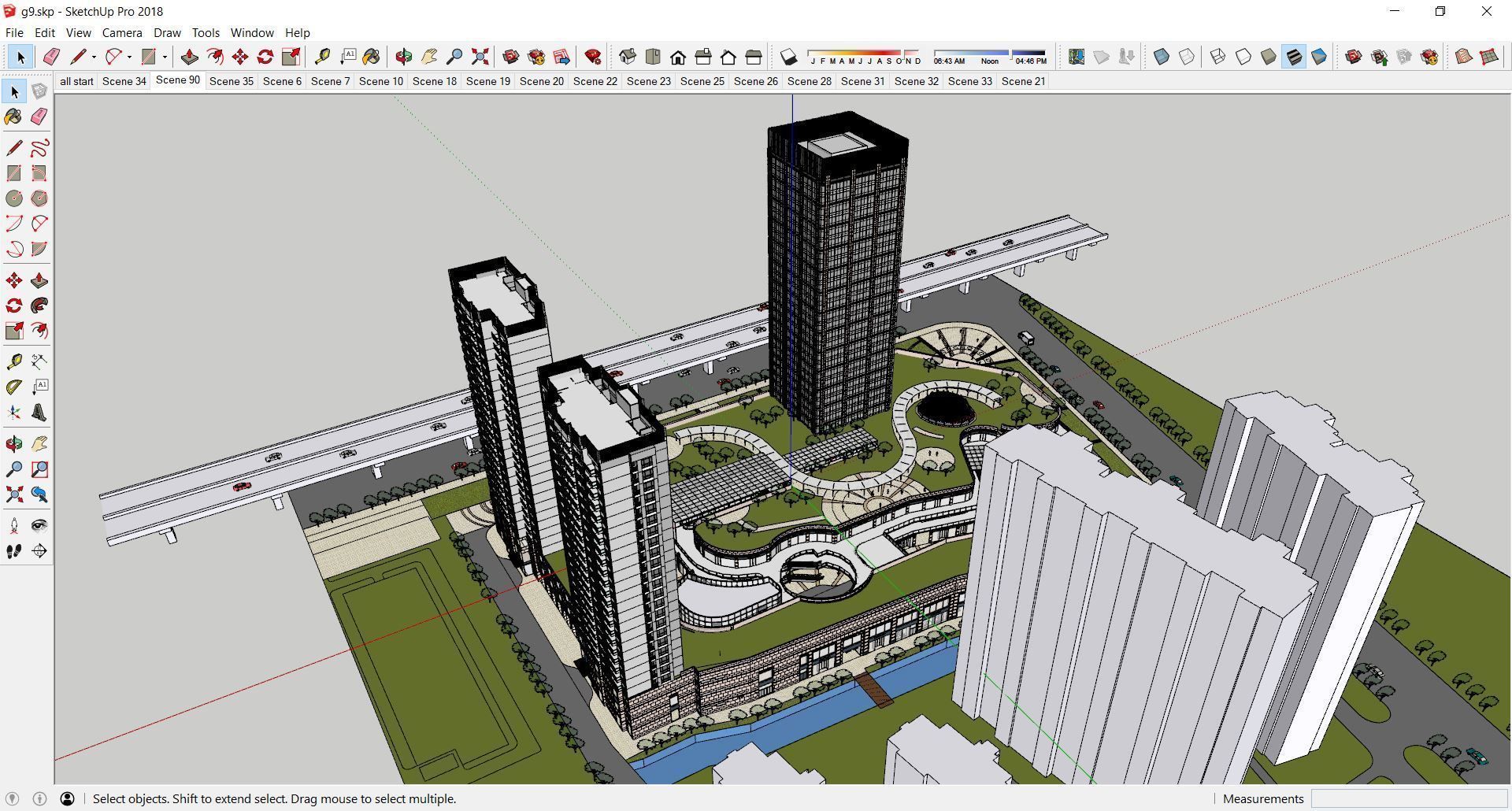Click the From Scratch sandbox grid tool
1512x811 pixels.
tap(1489, 57)
